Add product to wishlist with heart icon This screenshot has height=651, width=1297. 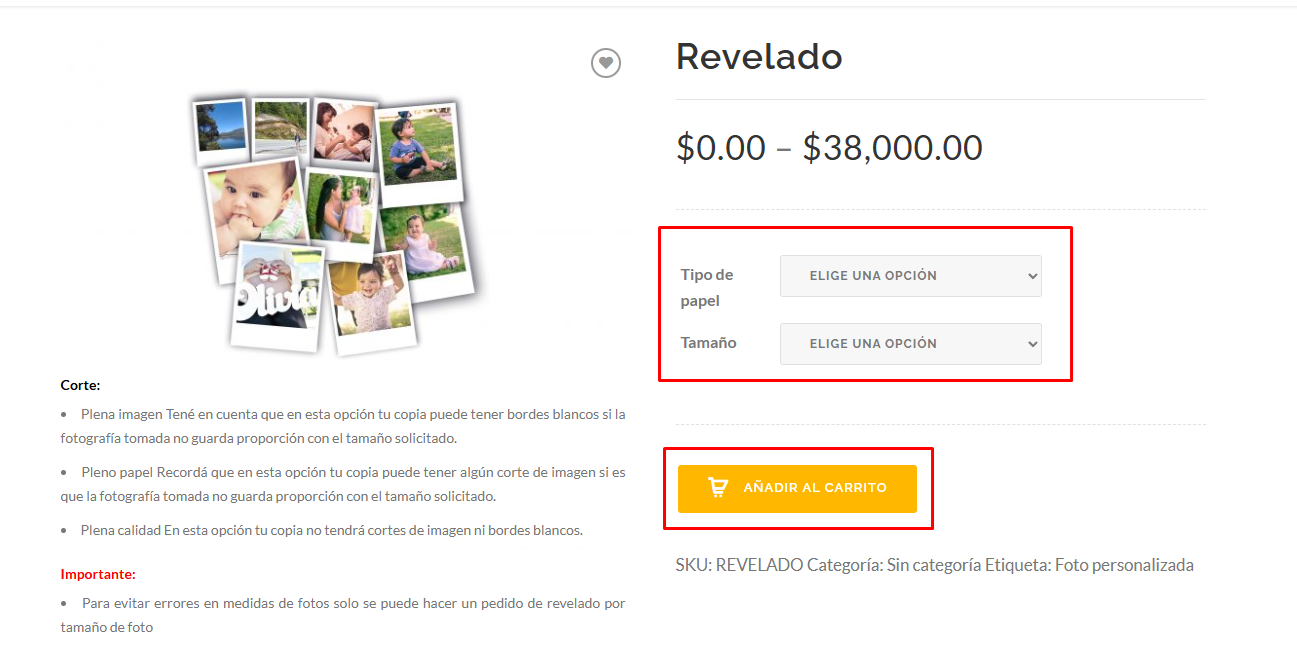(605, 63)
